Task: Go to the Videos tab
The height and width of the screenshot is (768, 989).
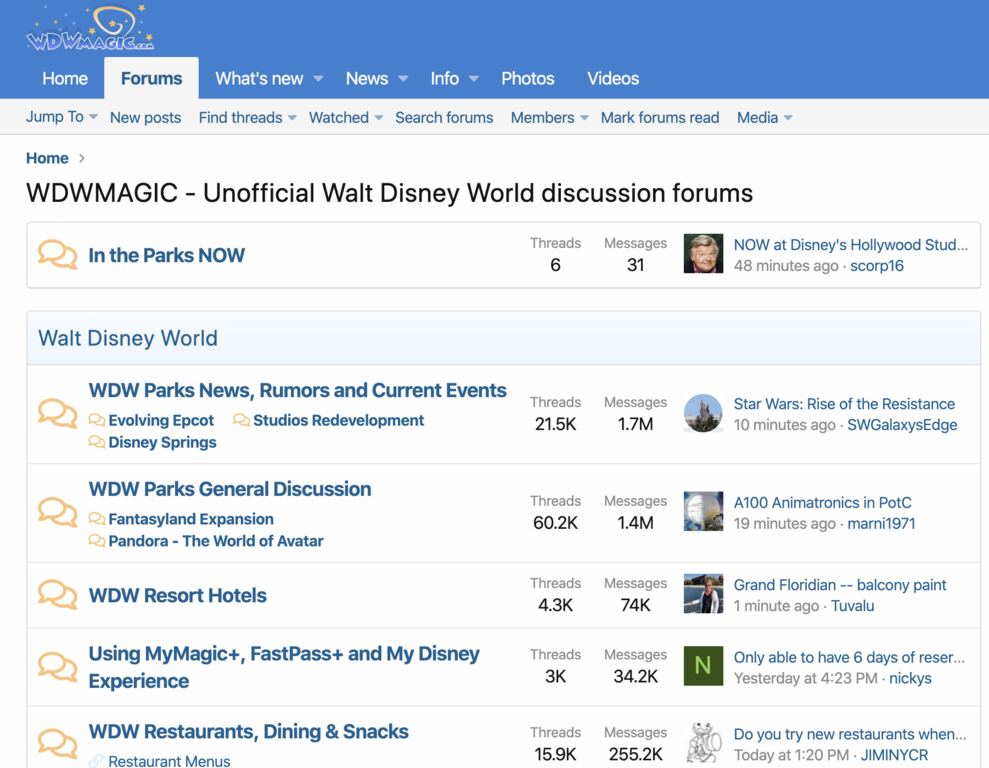Action: (x=612, y=79)
